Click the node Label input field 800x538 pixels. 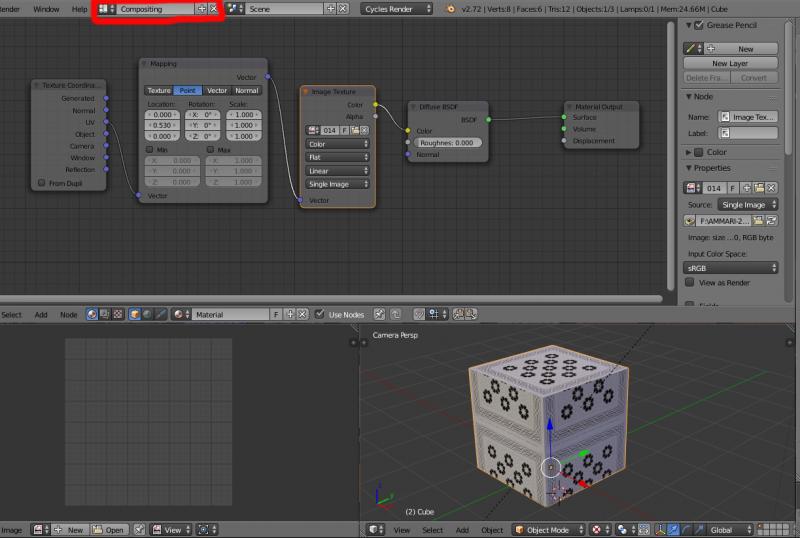coord(748,132)
